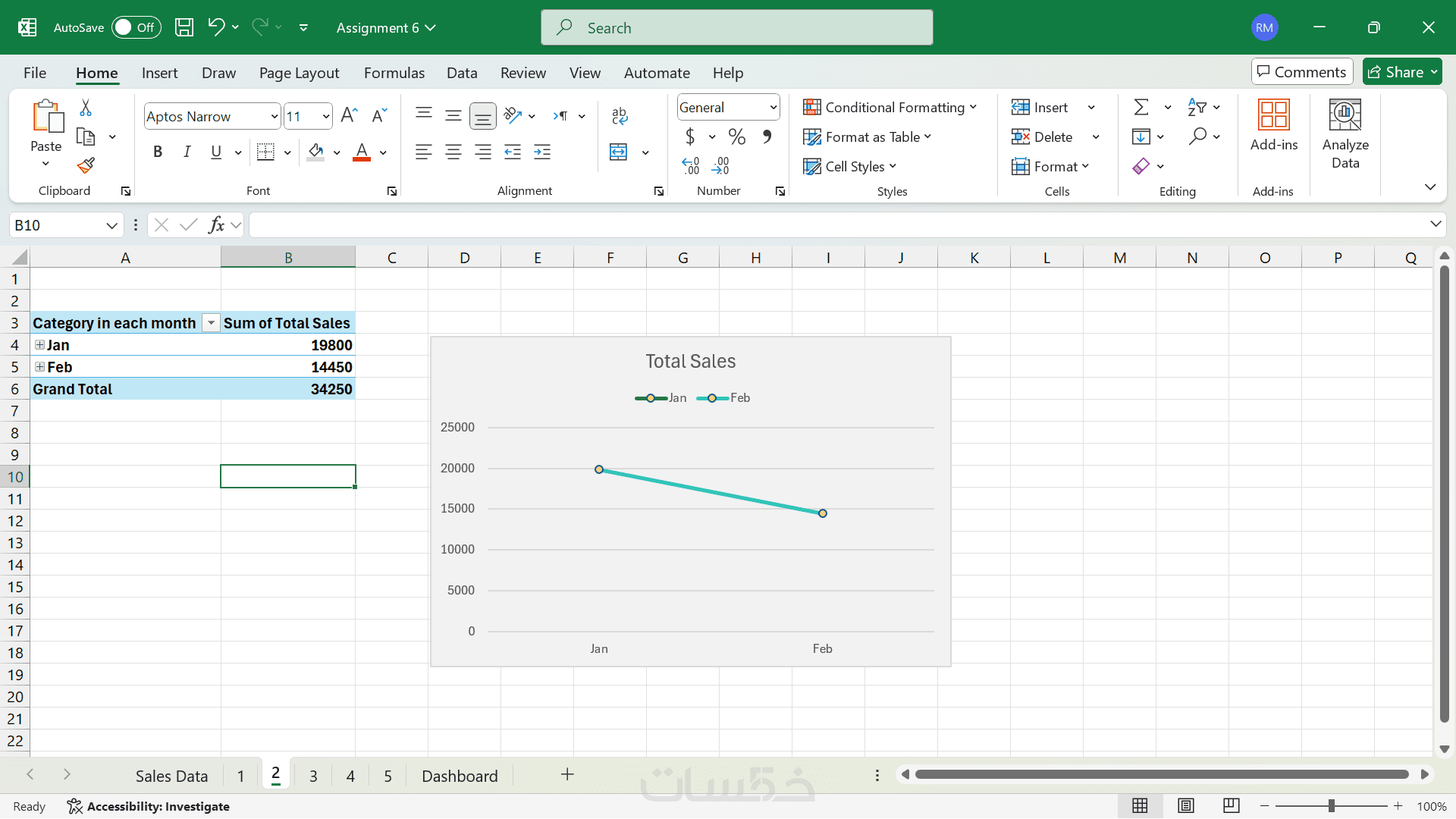Open the font name dropdown
The image size is (1456, 819).
click(x=274, y=116)
